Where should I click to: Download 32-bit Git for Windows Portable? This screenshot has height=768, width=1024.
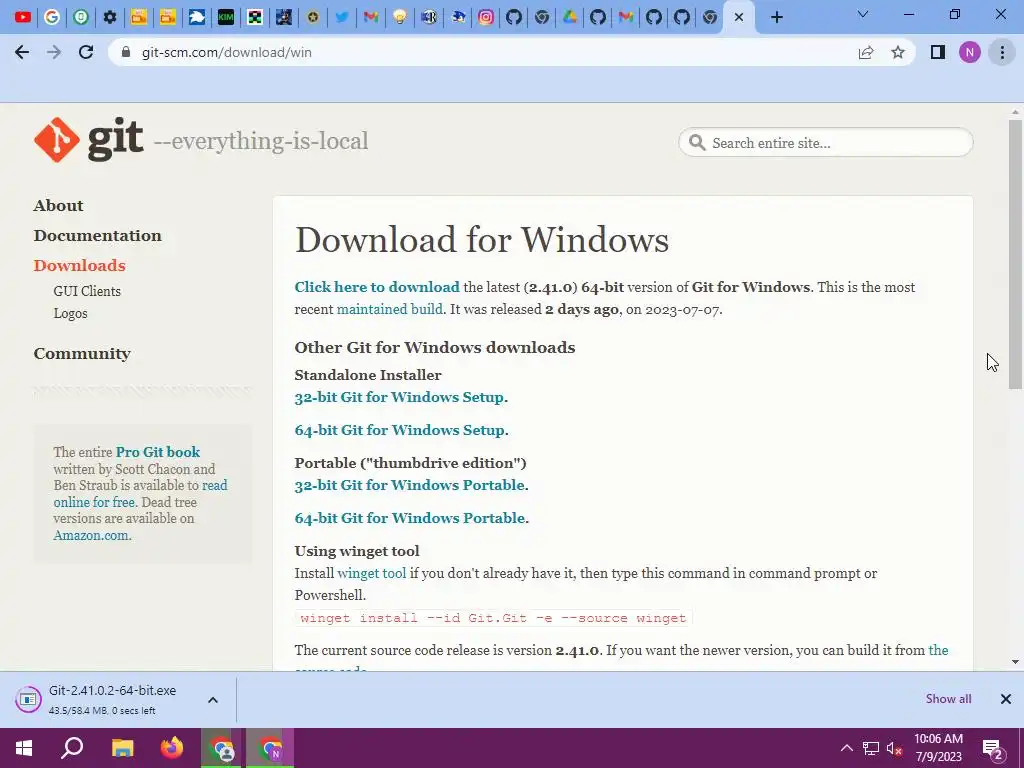409,485
